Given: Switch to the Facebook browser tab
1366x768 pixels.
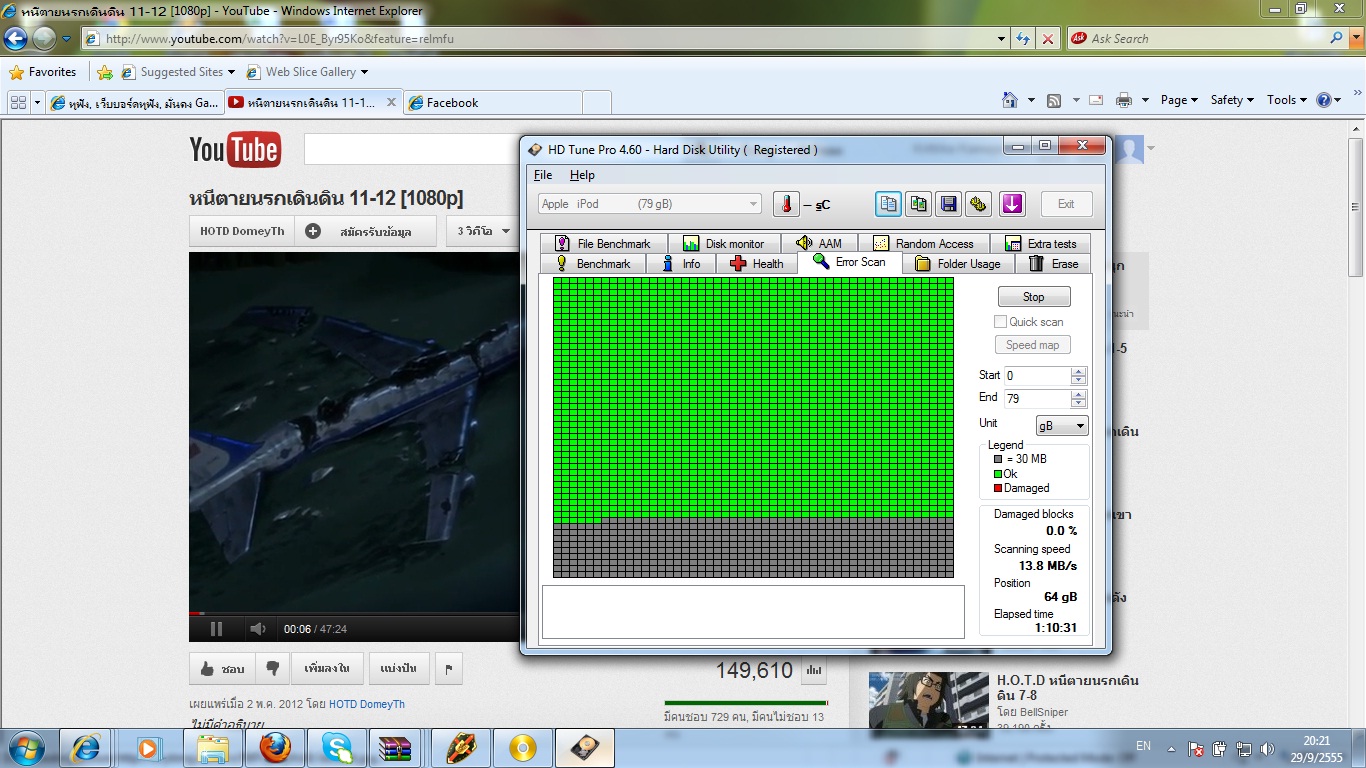Looking at the screenshot, I should 493,102.
